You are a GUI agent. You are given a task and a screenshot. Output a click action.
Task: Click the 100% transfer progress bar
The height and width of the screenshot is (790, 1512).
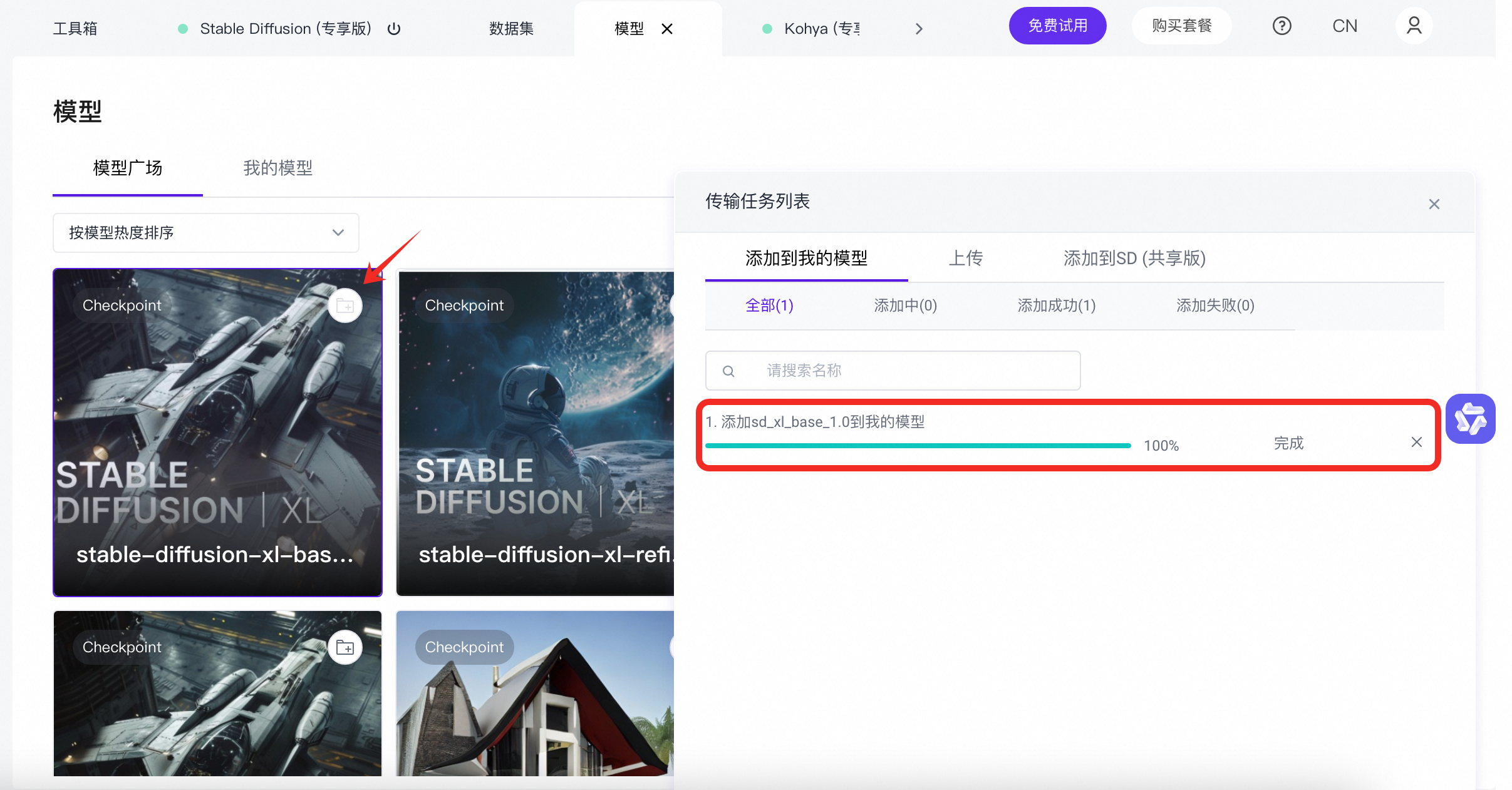tap(918, 446)
